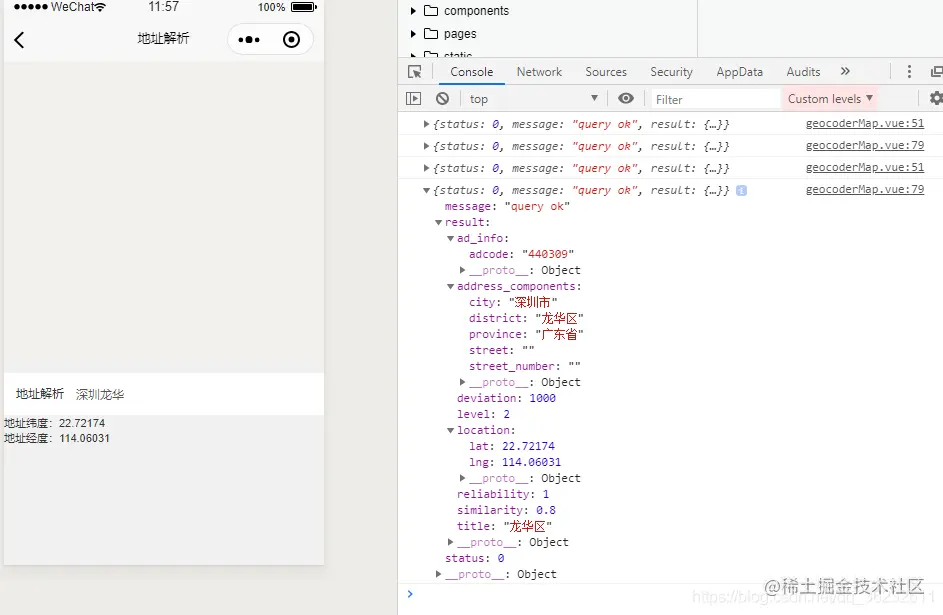Open console settings gear icon

pyautogui.click(x=936, y=99)
